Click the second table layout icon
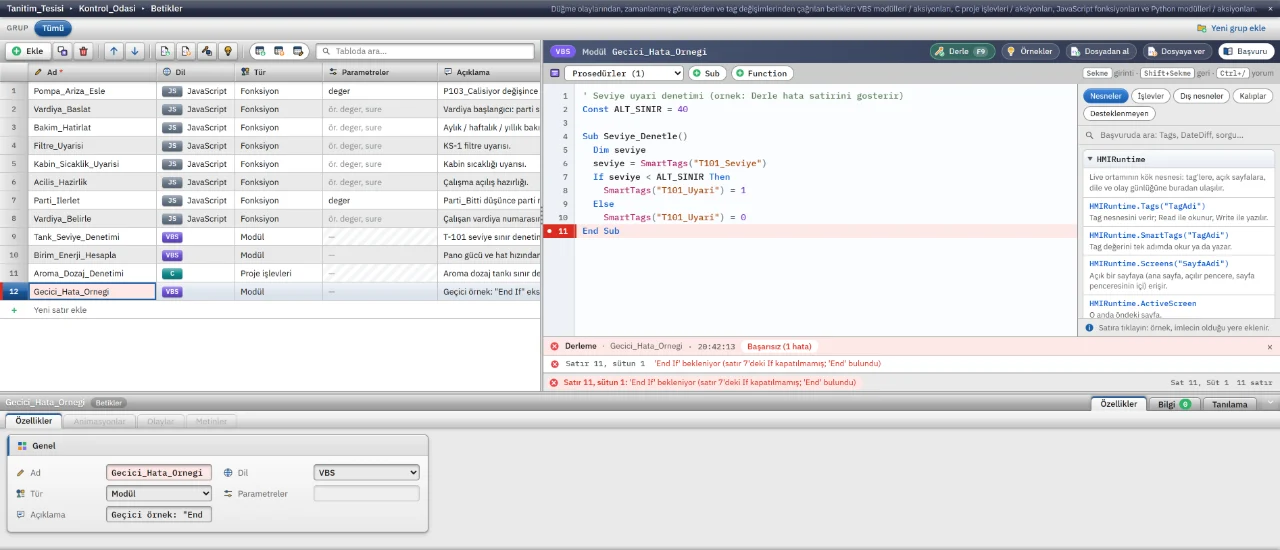Screen dimensions: 1280x550 [x=279, y=51]
